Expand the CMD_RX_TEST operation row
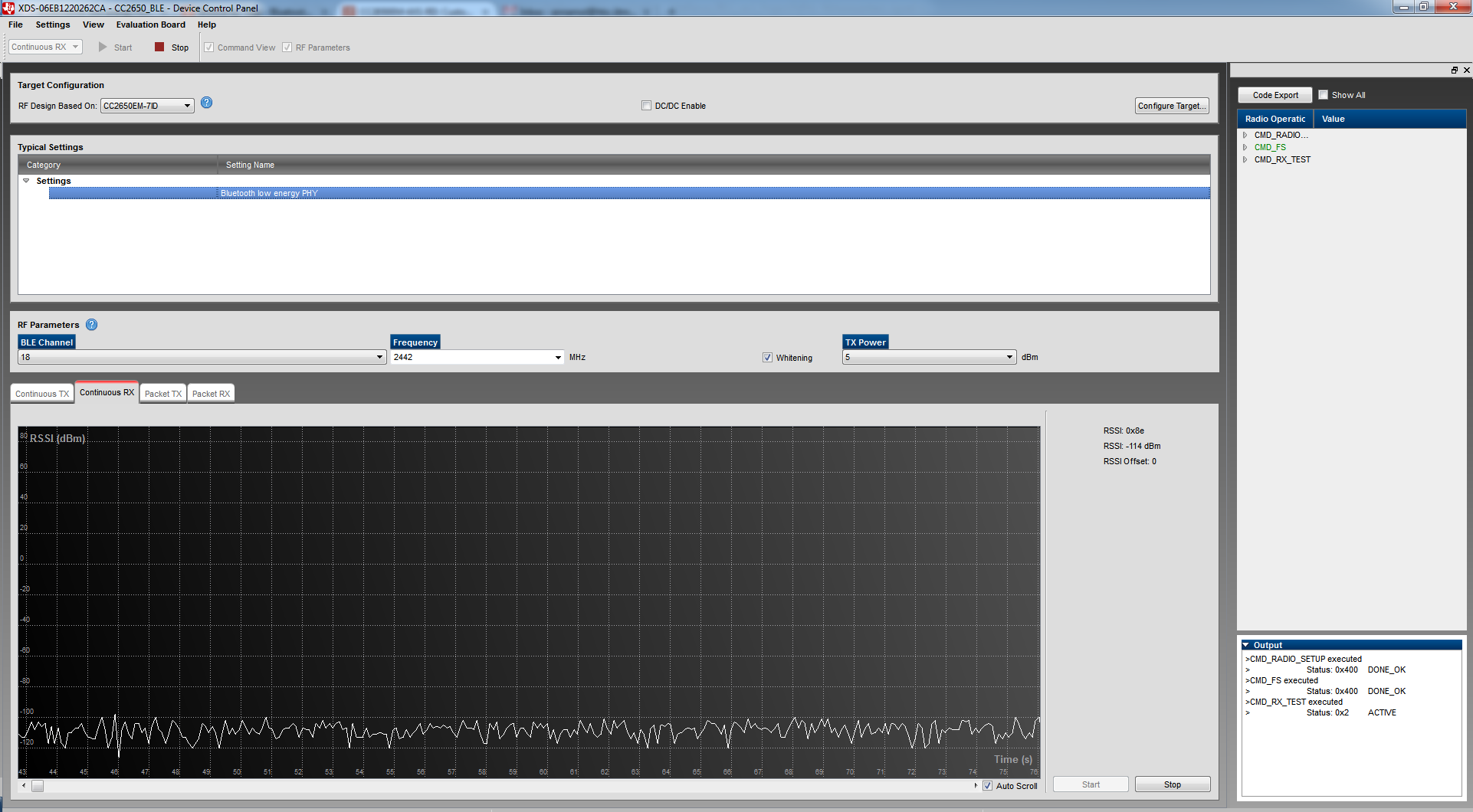 (x=1245, y=159)
